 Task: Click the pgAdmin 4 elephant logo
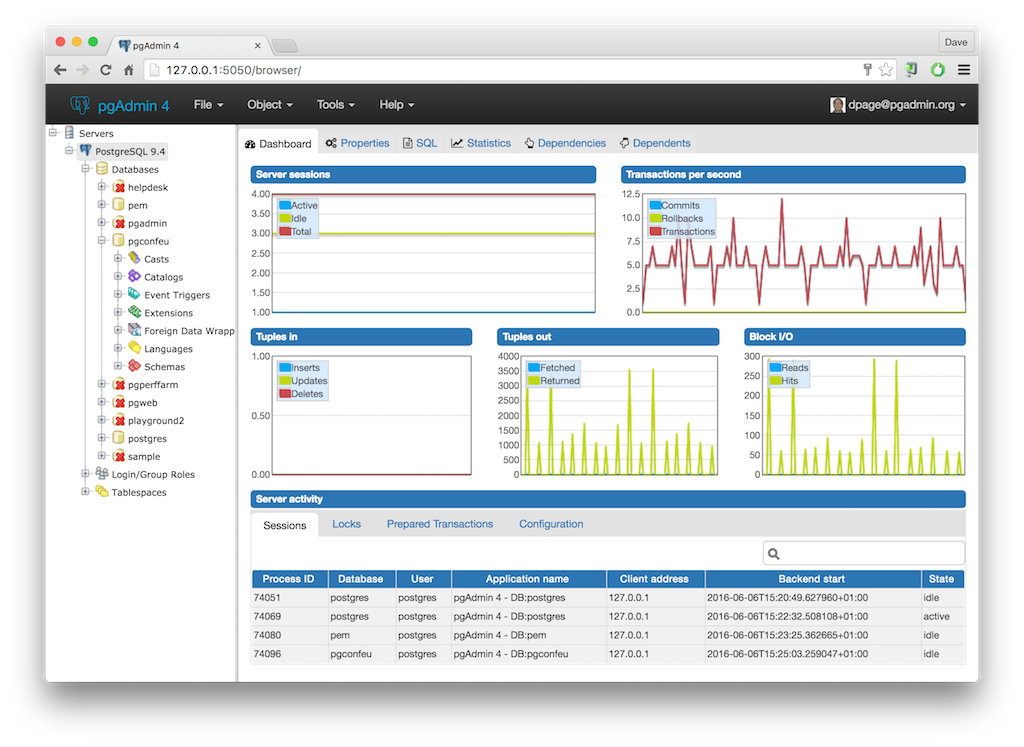click(x=80, y=104)
